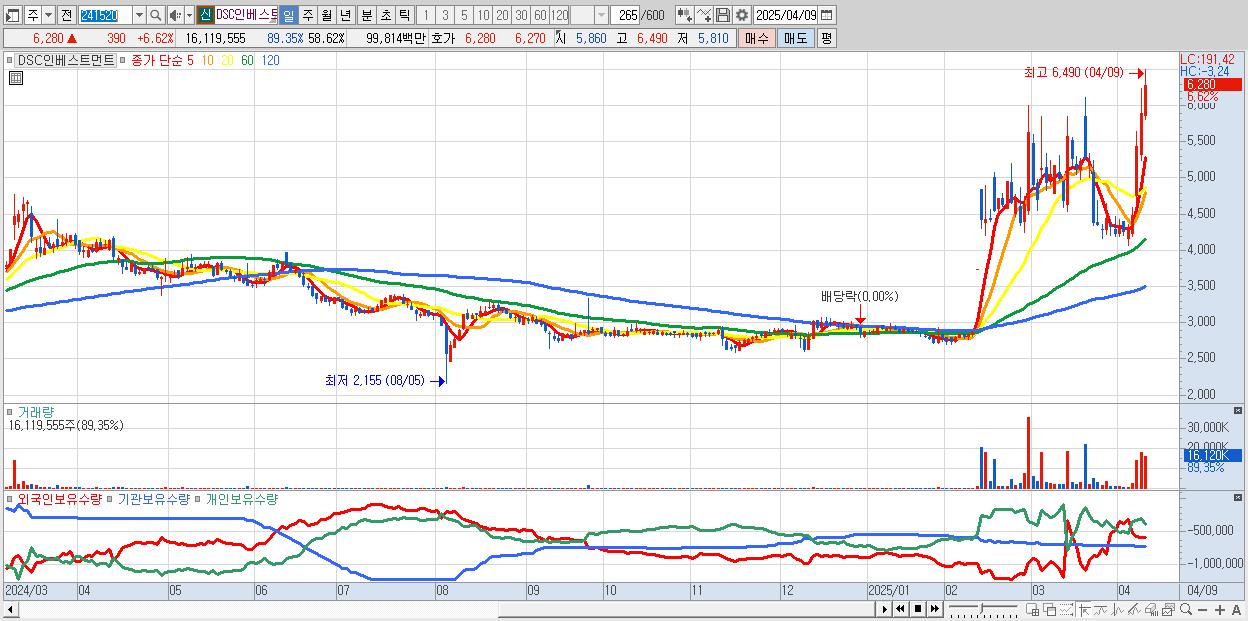Click the grid icon under DSC인베스트먼트 label
This screenshot has width=1248, height=621.
tap(16, 79)
